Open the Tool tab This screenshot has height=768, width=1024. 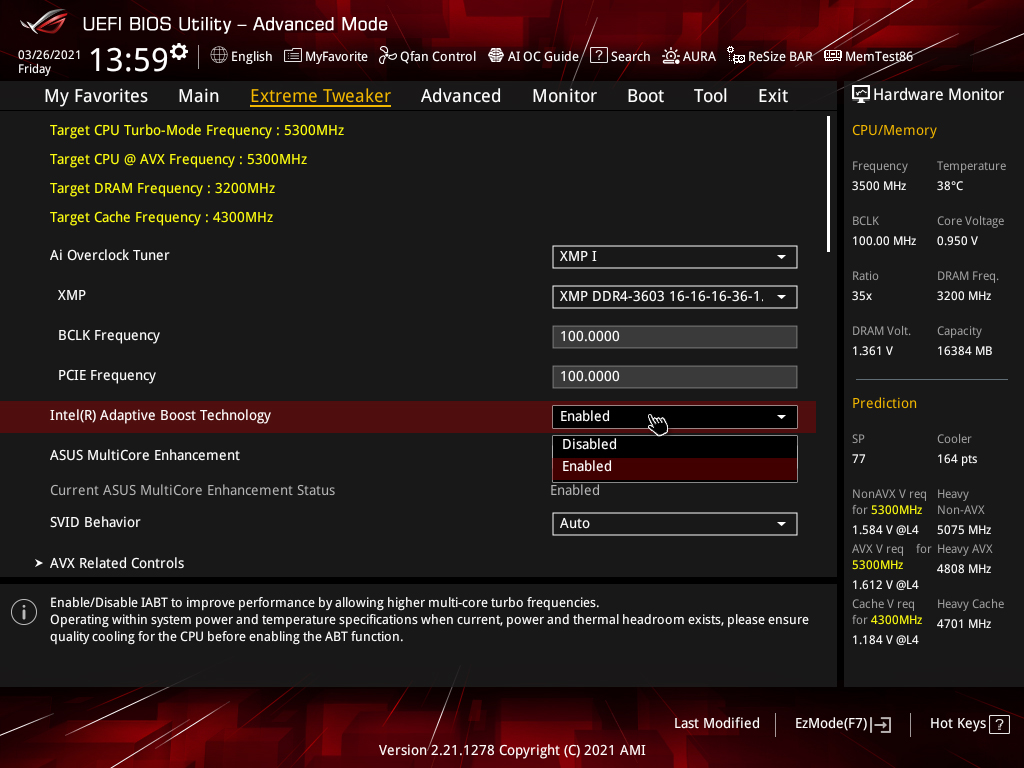(711, 96)
